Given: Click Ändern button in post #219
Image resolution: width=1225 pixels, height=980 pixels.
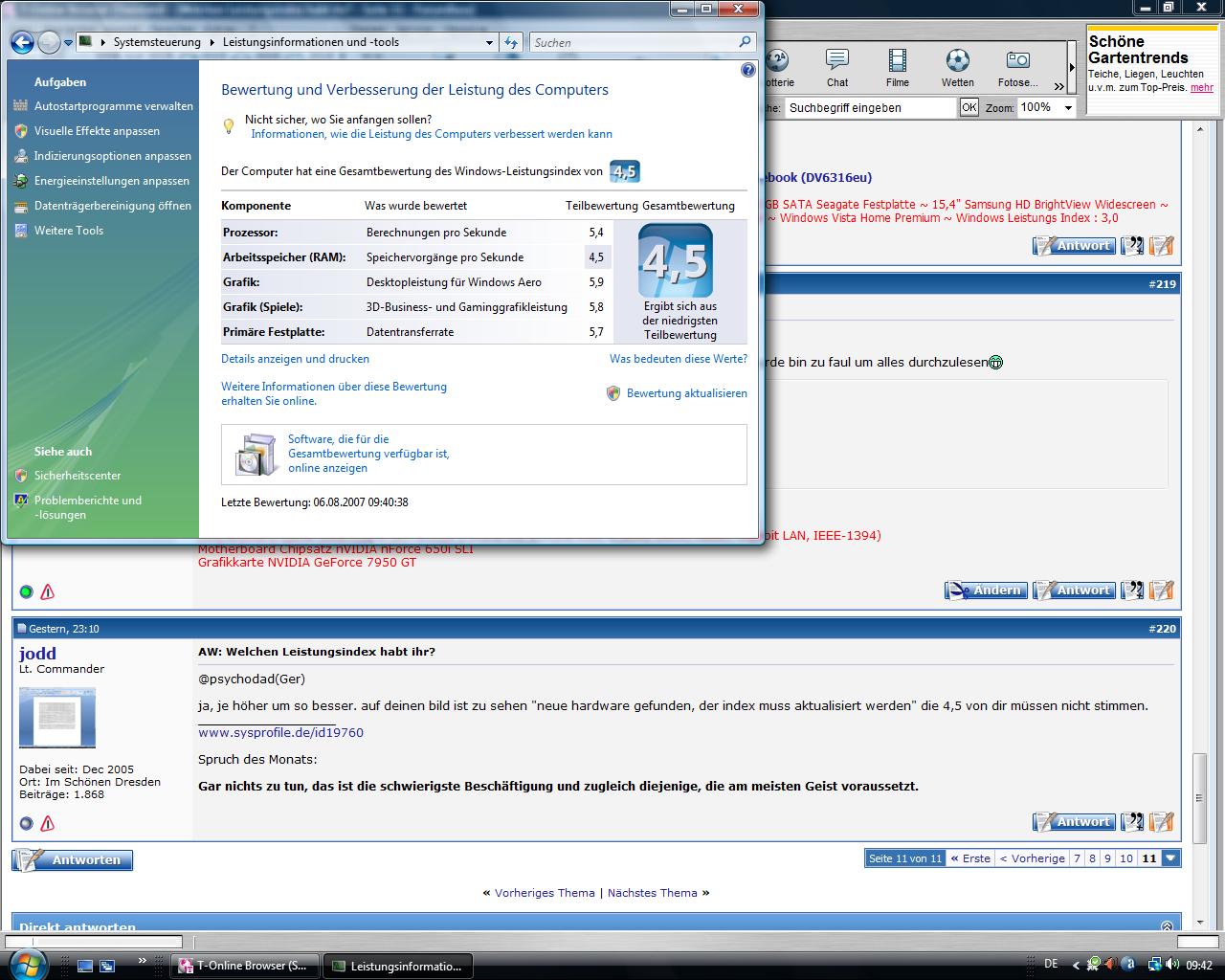Looking at the screenshot, I should [986, 590].
